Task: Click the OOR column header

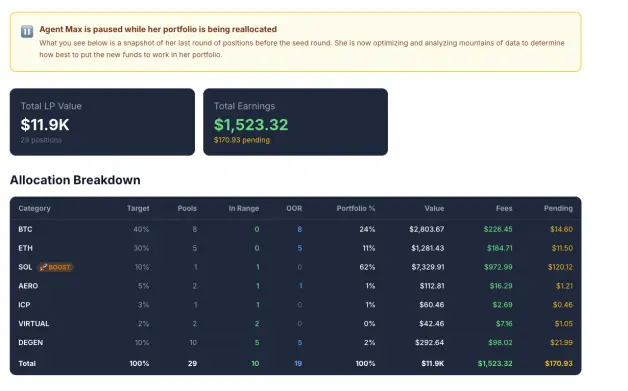Action: pyautogui.click(x=294, y=208)
